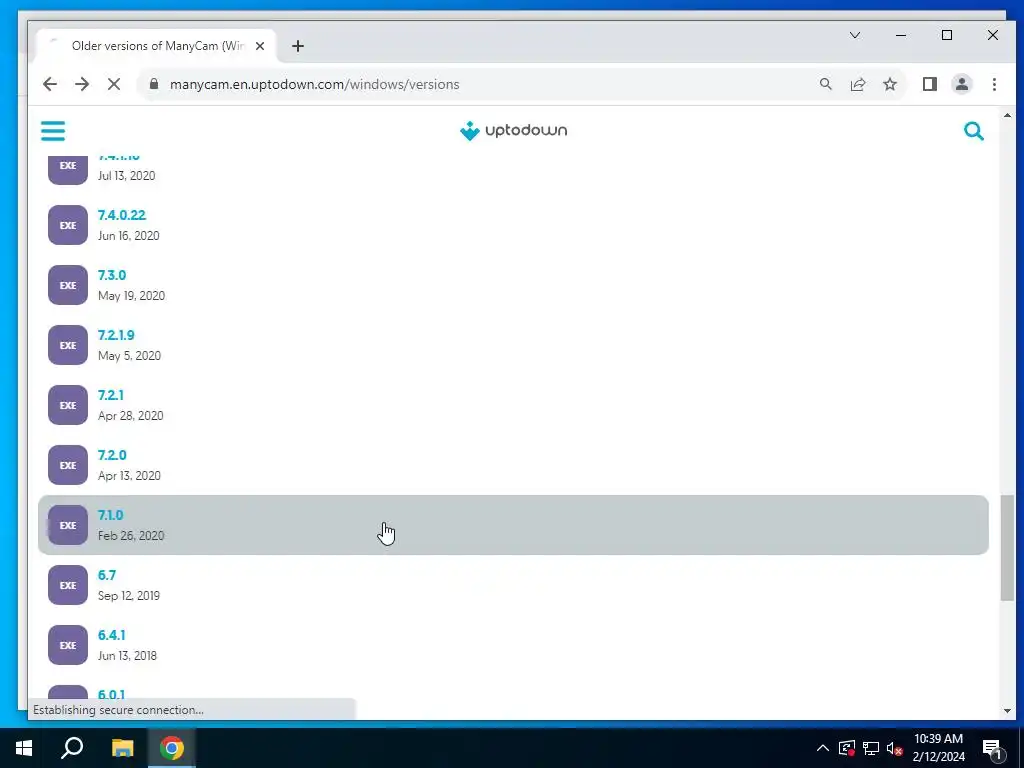
Task: Click the Chrome taskbar icon
Action: coord(172,748)
